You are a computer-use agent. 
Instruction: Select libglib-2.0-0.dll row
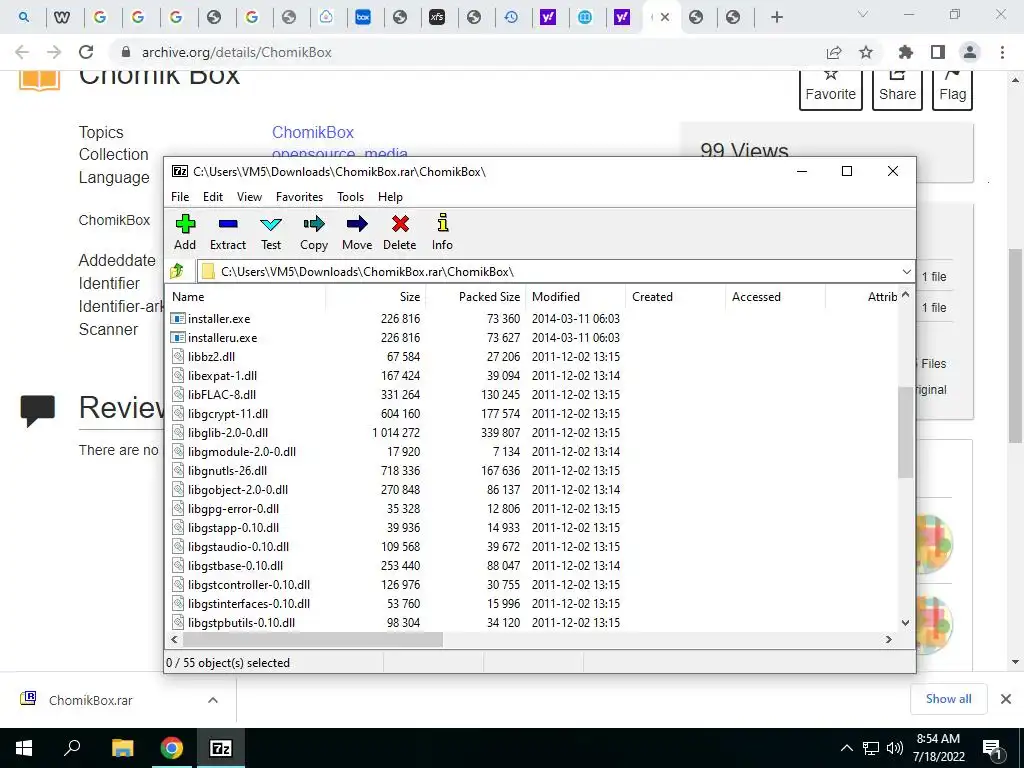pos(395,432)
